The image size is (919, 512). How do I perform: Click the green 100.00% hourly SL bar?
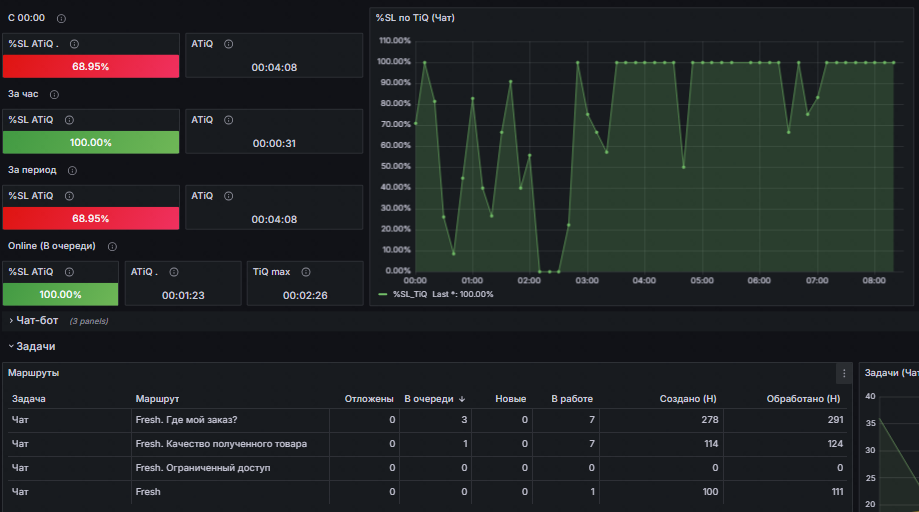coord(91,142)
